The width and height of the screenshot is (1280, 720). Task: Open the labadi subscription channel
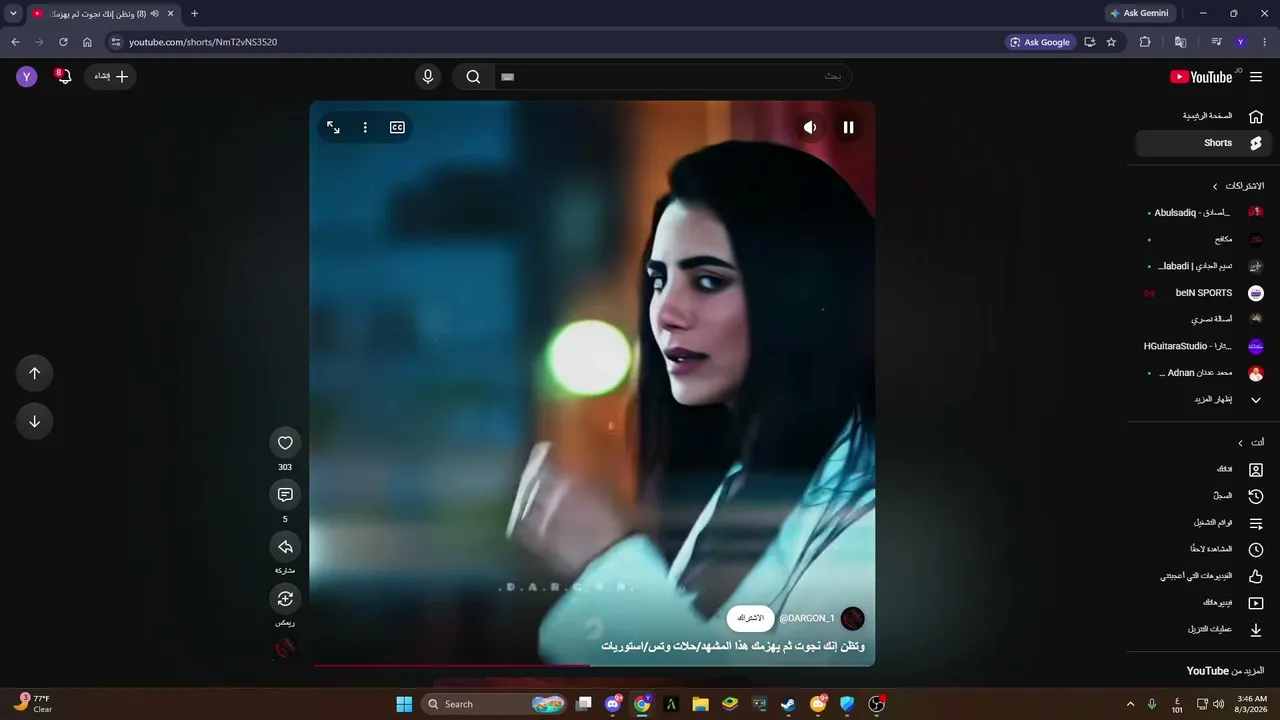(1205, 267)
